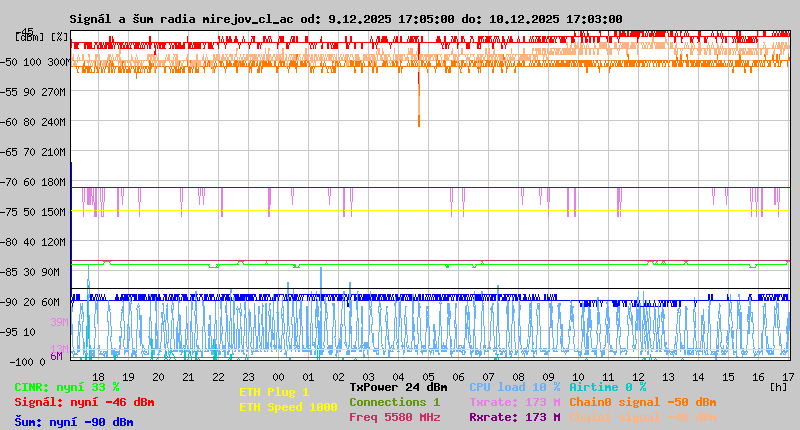This screenshot has height=430, width=800.
Task: Select the 'ETH Plug 1' legend text
Action: pos(274,392)
